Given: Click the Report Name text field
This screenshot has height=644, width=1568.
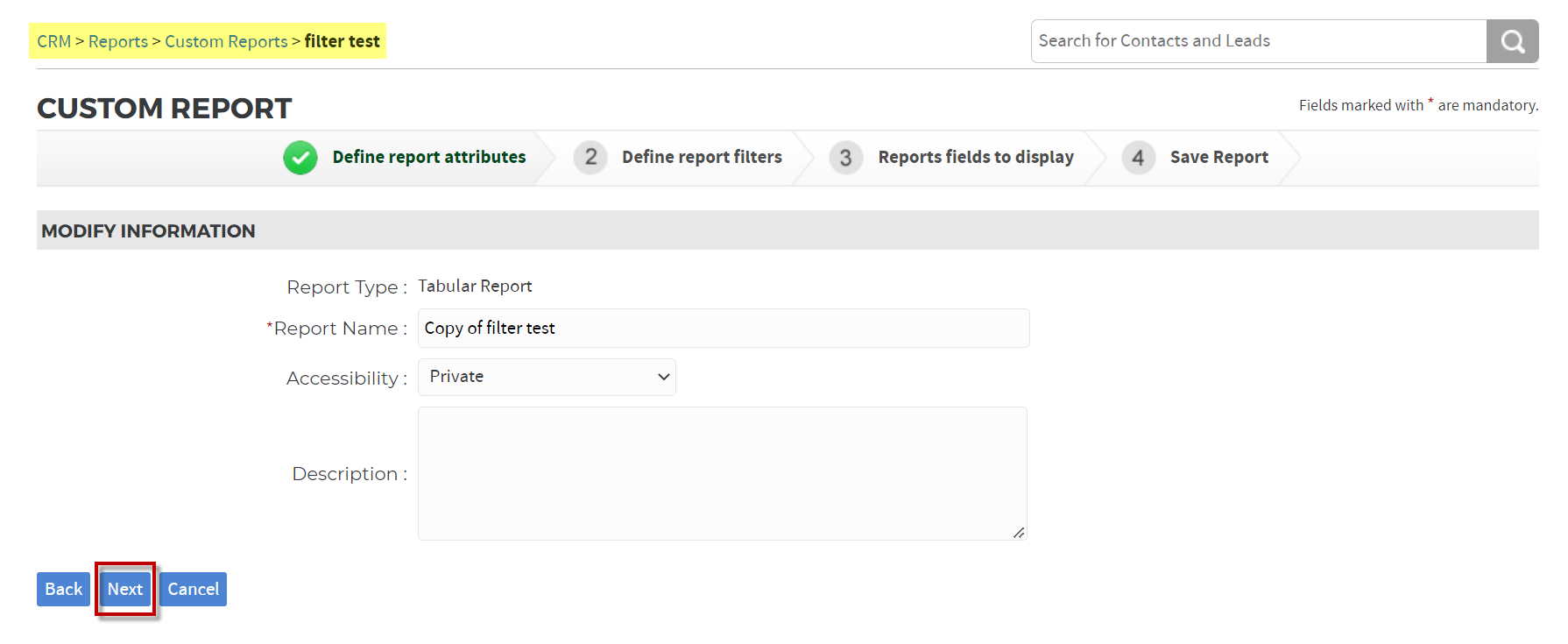Looking at the screenshot, I should click(724, 328).
